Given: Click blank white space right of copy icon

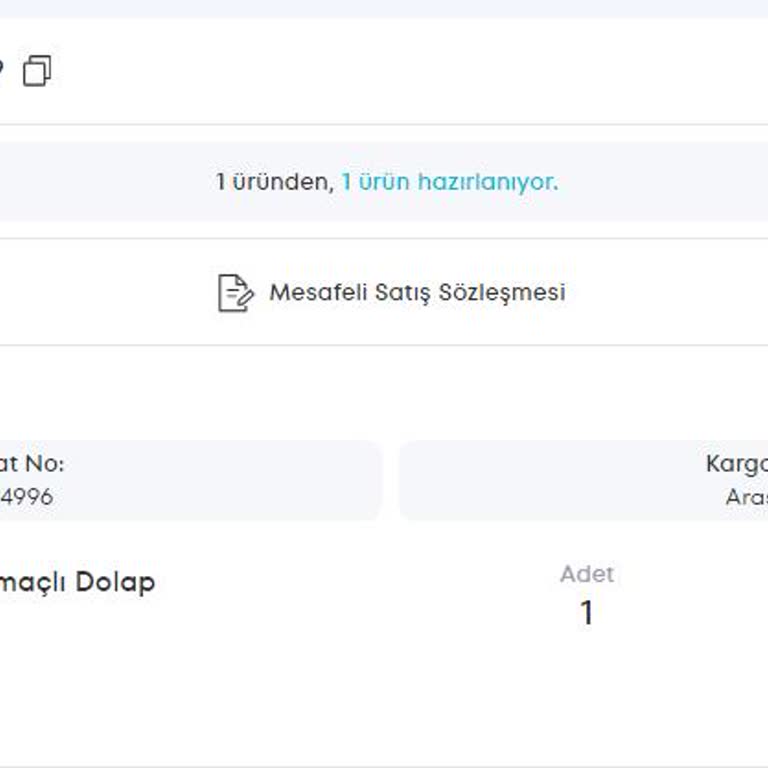Looking at the screenshot, I should [x=392, y=71].
